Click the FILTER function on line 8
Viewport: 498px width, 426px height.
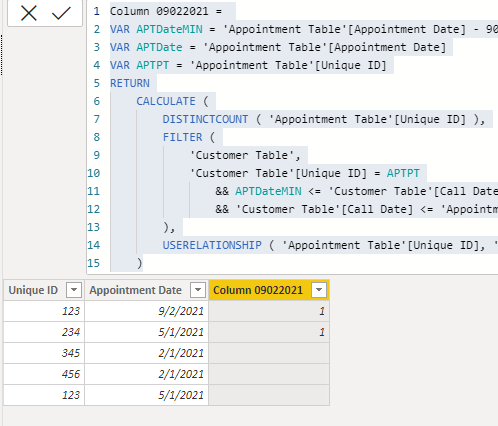click(x=182, y=137)
